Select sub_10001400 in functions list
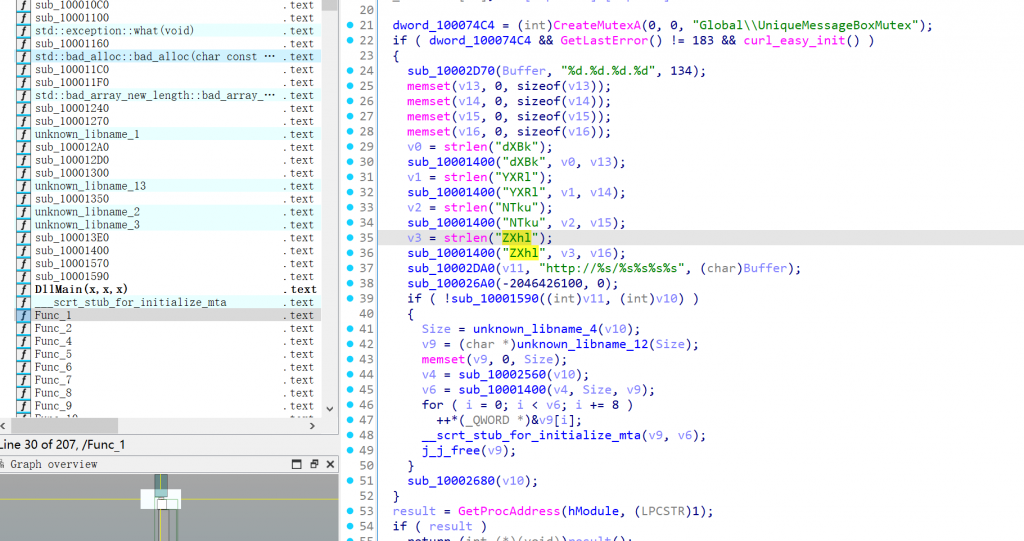 (168, 250)
